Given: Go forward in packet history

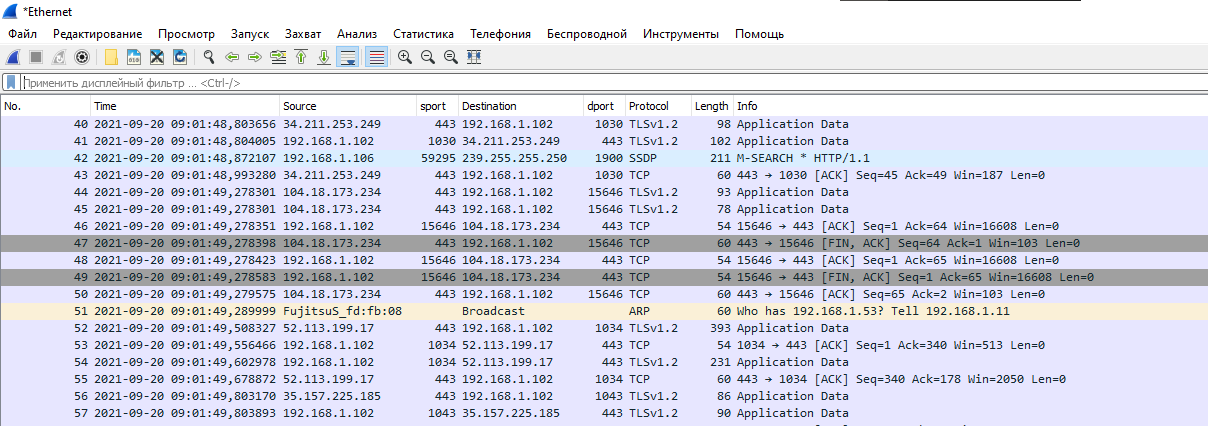Looking at the screenshot, I should coord(255,58).
